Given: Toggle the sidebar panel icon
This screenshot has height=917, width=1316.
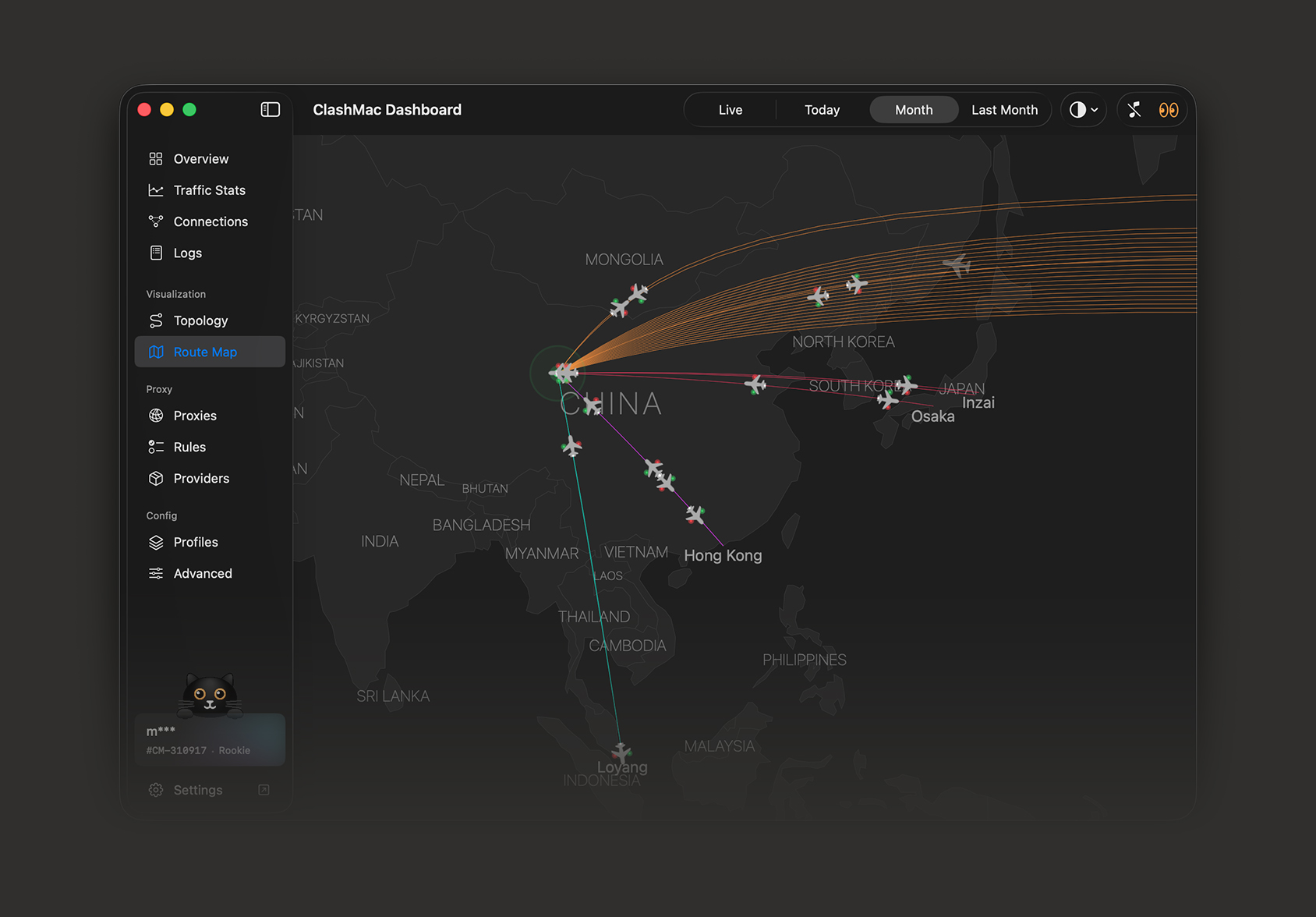Looking at the screenshot, I should pyautogui.click(x=270, y=110).
